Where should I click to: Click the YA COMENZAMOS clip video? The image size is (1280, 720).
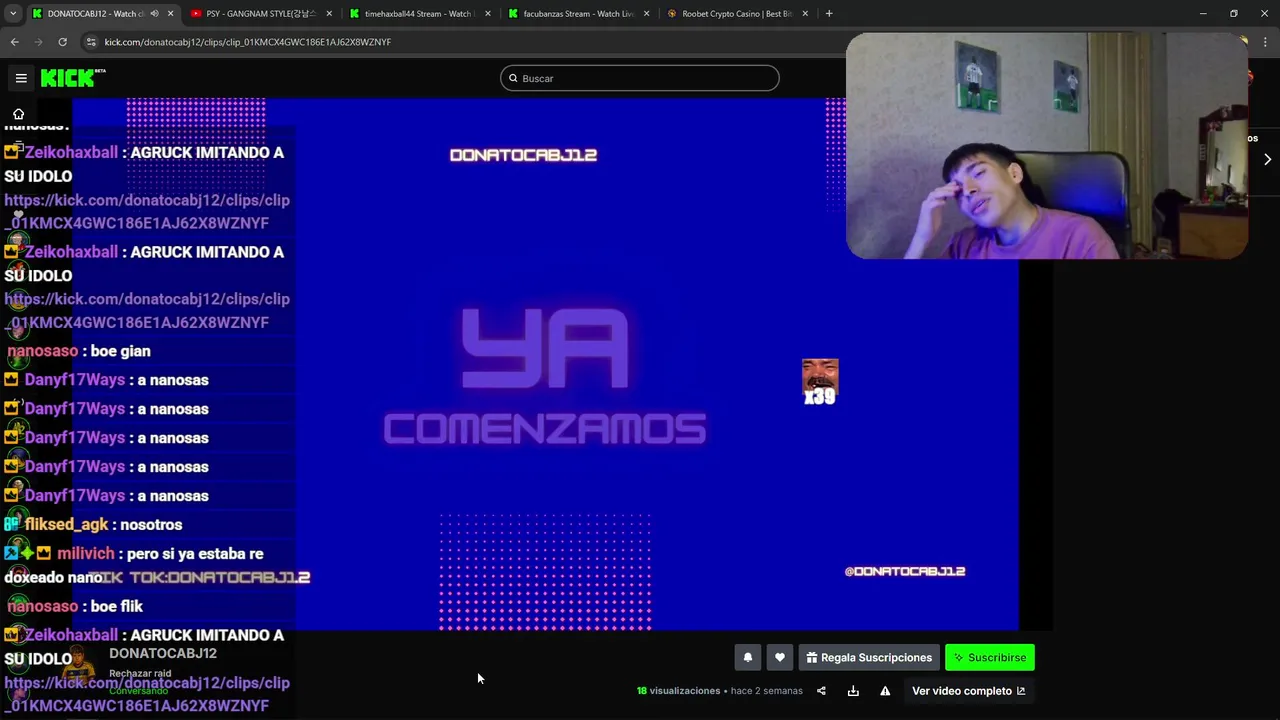point(545,365)
